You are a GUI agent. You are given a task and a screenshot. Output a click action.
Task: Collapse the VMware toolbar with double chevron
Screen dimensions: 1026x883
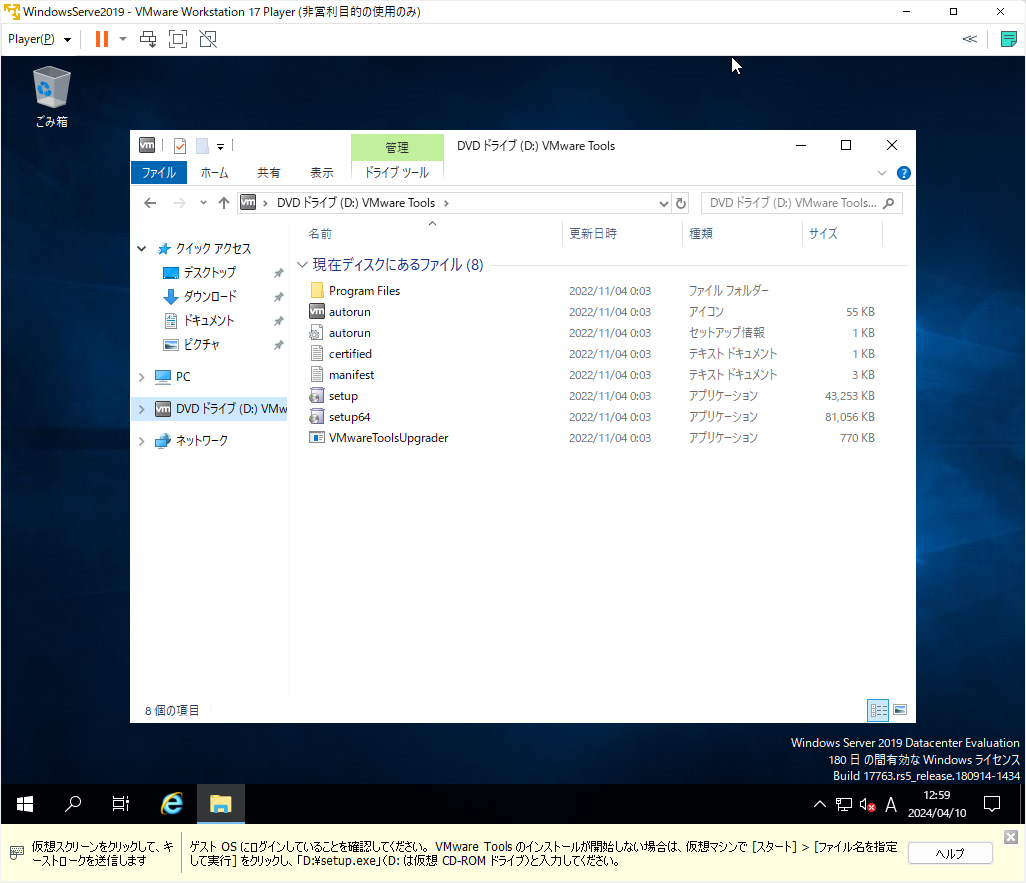click(x=970, y=39)
